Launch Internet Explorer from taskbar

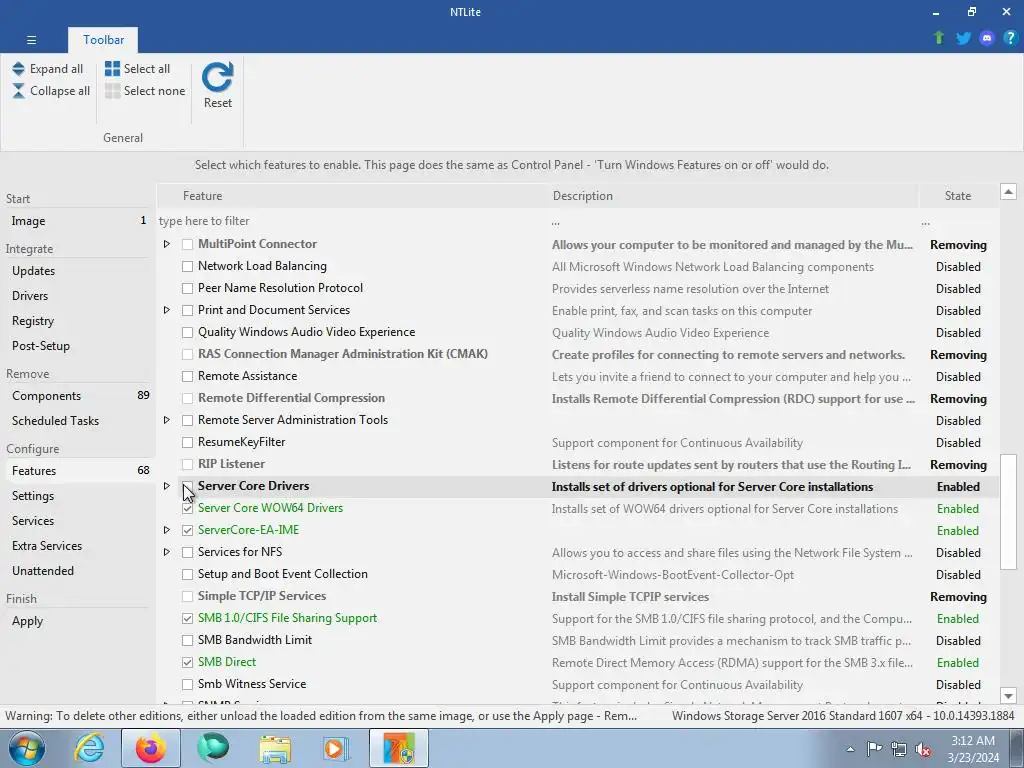pos(89,748)
